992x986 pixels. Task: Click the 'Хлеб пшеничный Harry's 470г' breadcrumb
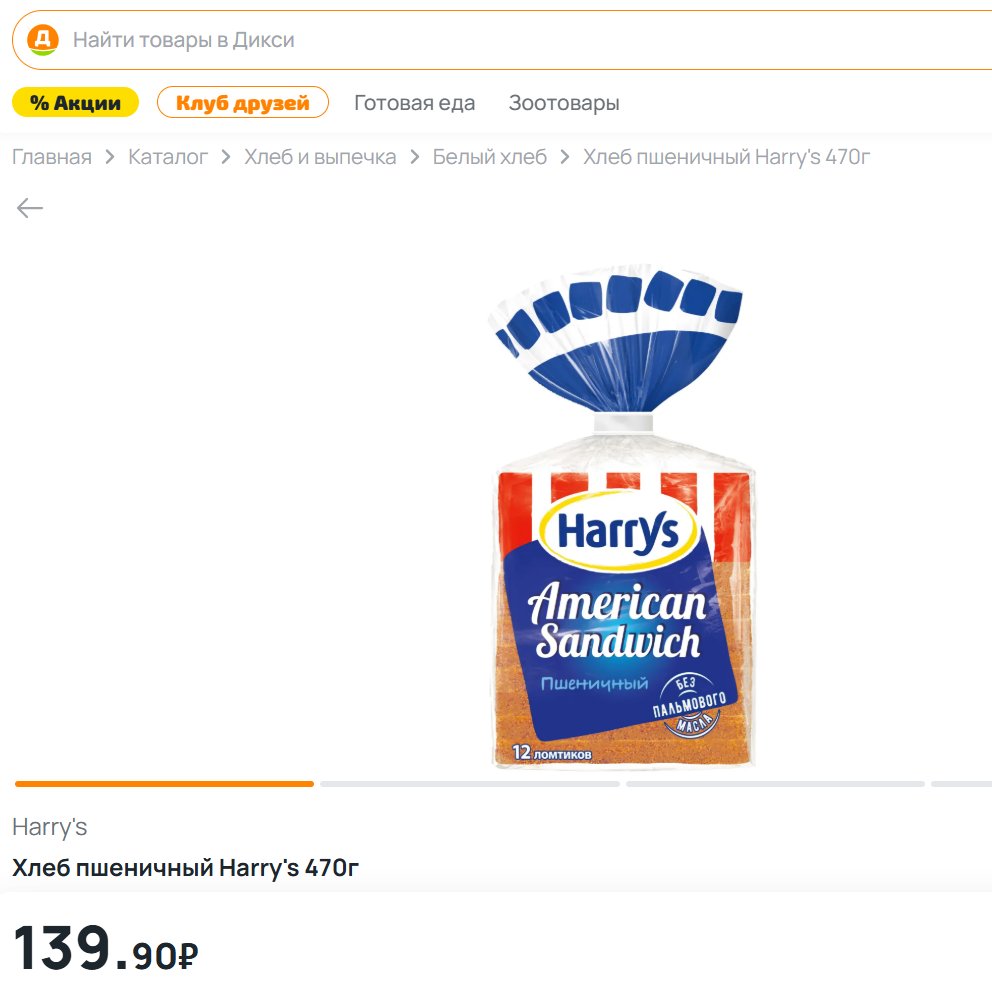(727, 157)
